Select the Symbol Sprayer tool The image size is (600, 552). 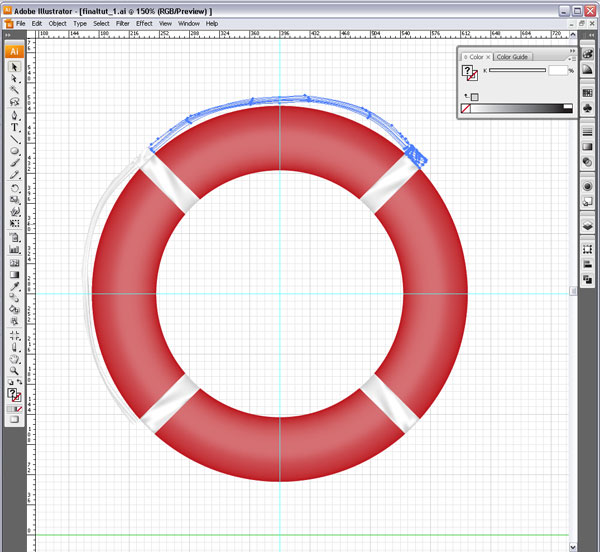coord(14,238)
